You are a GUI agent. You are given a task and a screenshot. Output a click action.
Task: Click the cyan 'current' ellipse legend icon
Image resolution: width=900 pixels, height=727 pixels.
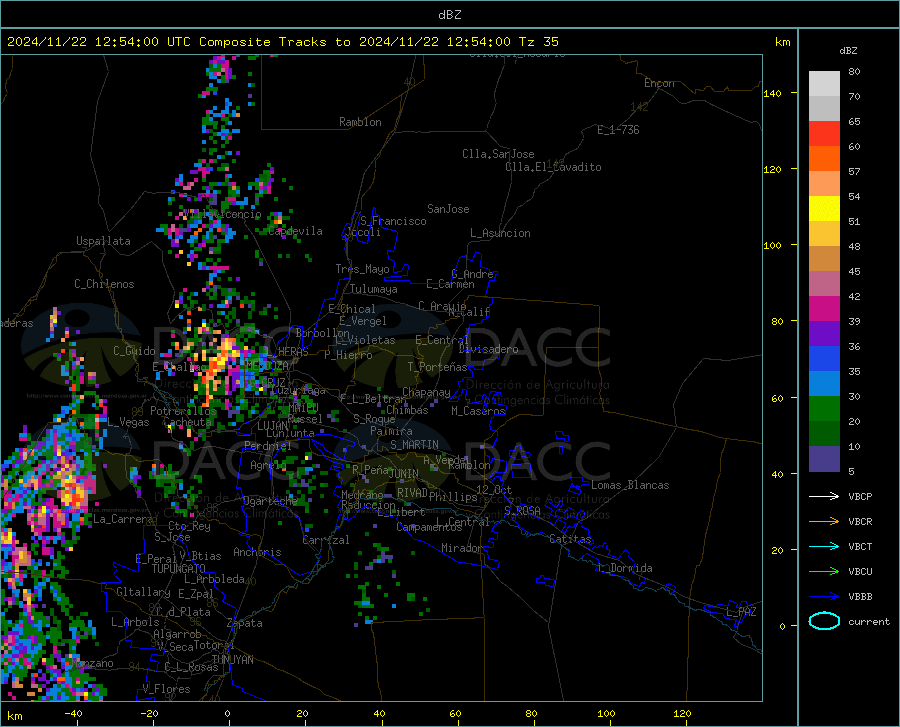824,621
